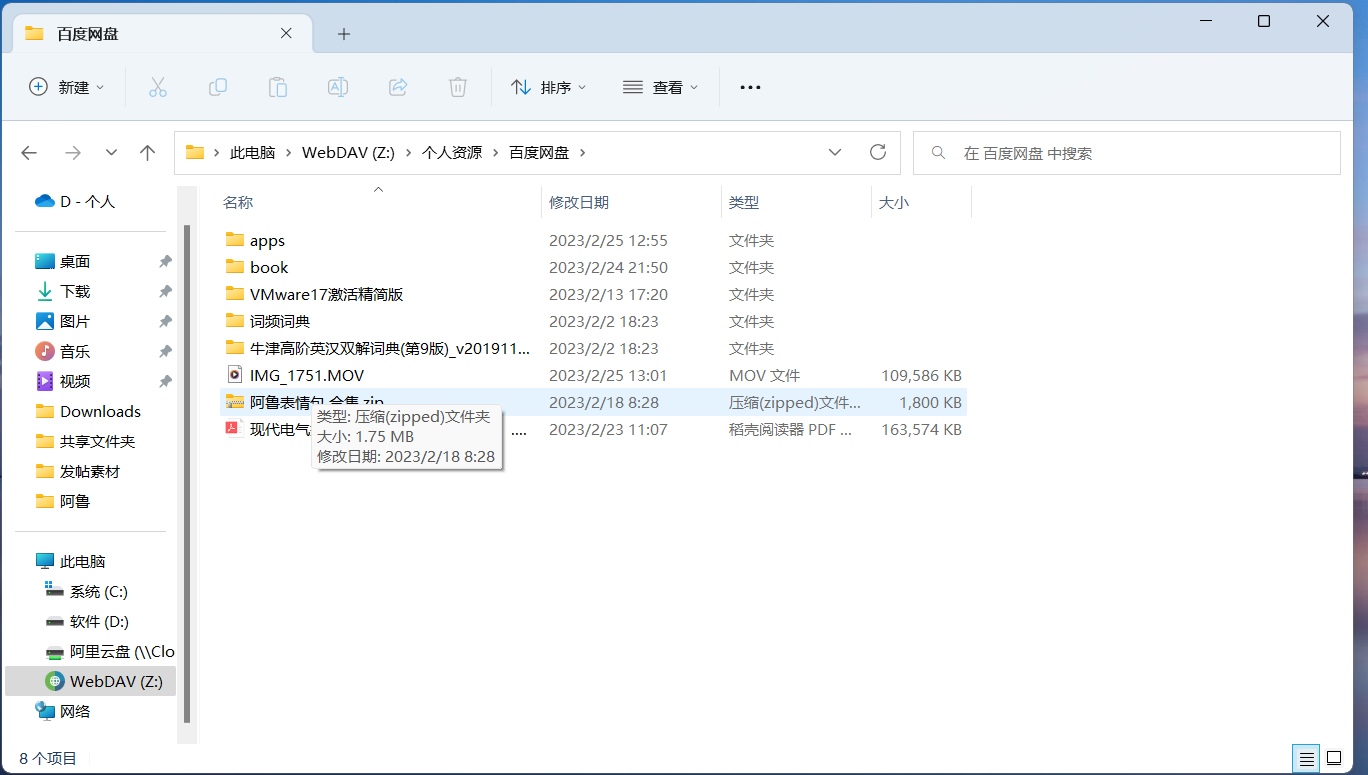The width and height of the screenshot is (1368, 775).
Task: Go back with the left arrow
Action: click(29, 153)
